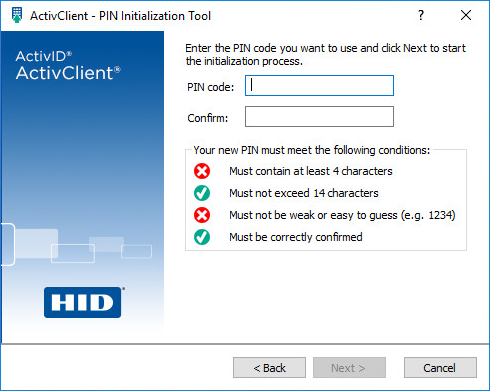Click the 'Confirm:' label
490x391 pixels.
point(208,118)
